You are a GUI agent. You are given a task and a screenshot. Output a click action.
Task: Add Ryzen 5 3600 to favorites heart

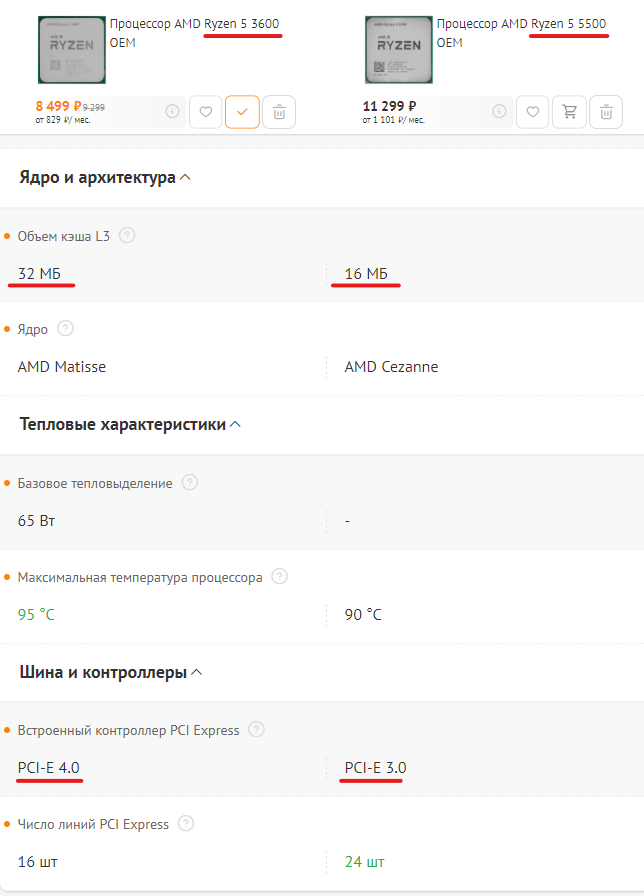206,111
